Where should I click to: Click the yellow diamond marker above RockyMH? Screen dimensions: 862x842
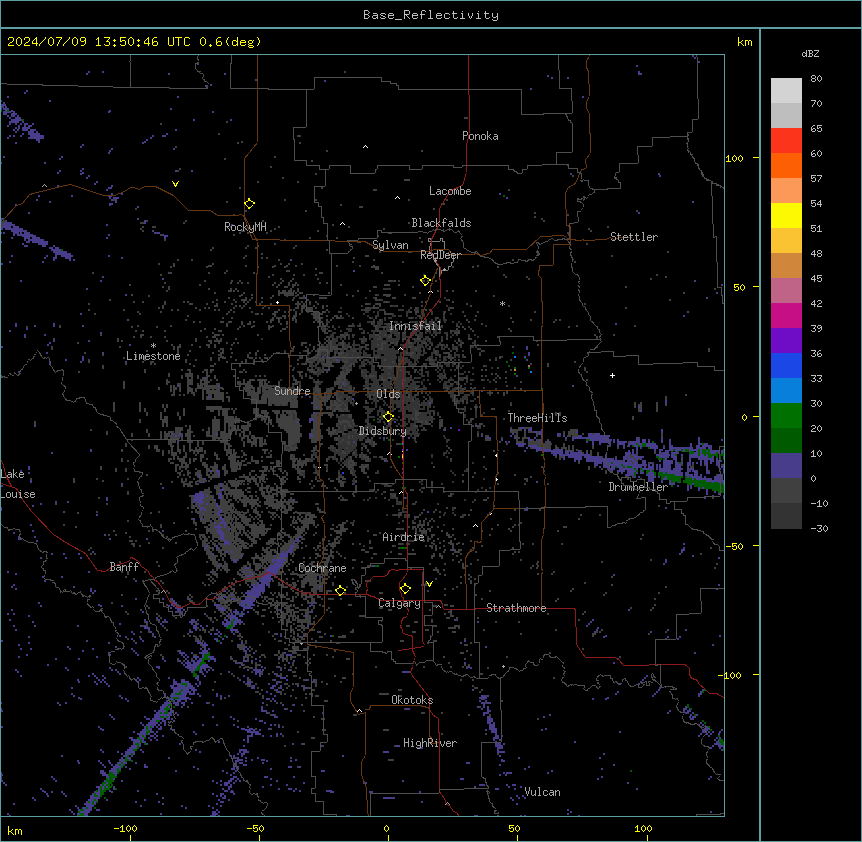pyautogui.click(x=250, y=204)
